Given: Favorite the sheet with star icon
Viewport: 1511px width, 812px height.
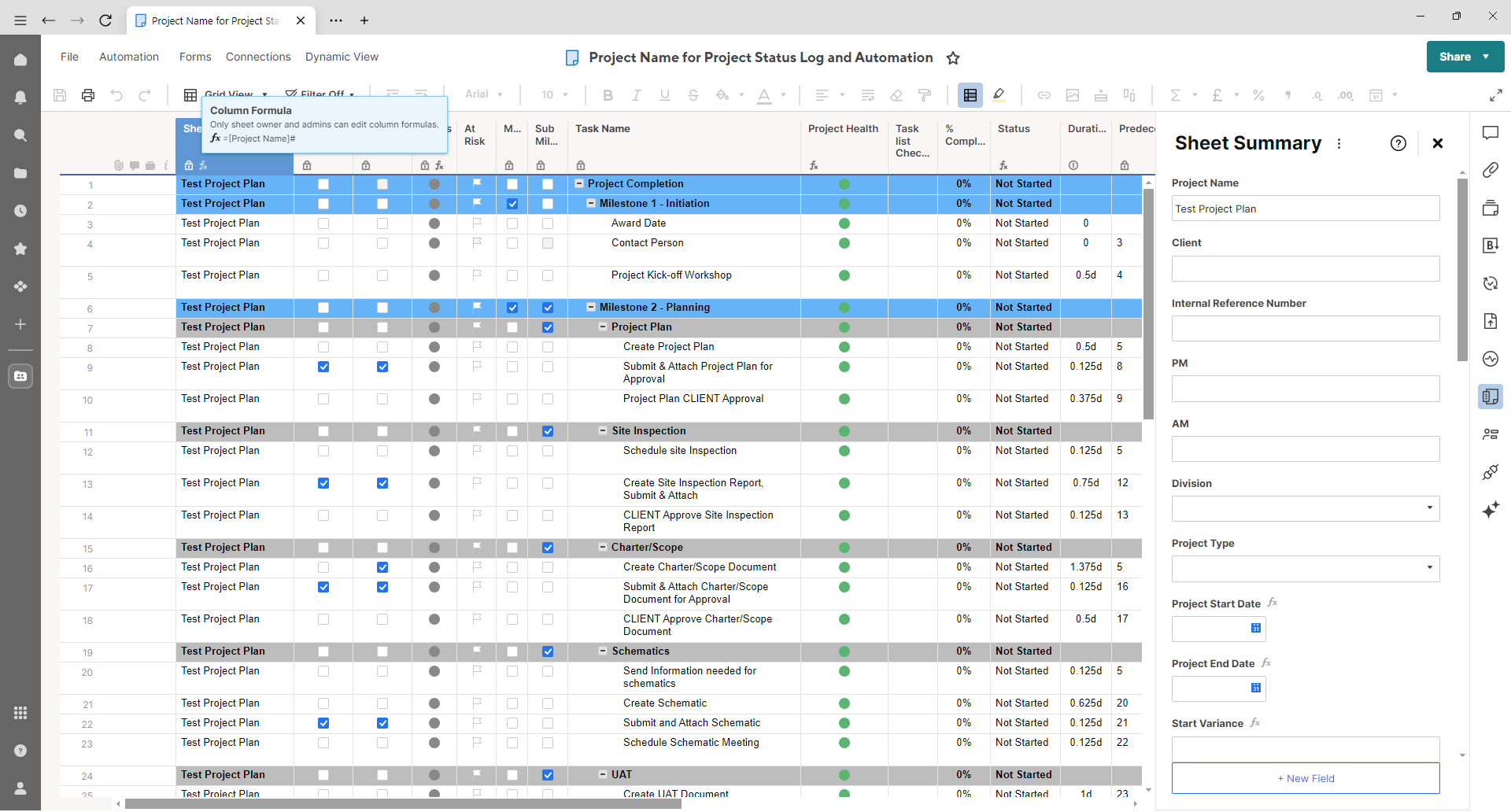Looking at the screenshot, I should click(x=953, y=57).
